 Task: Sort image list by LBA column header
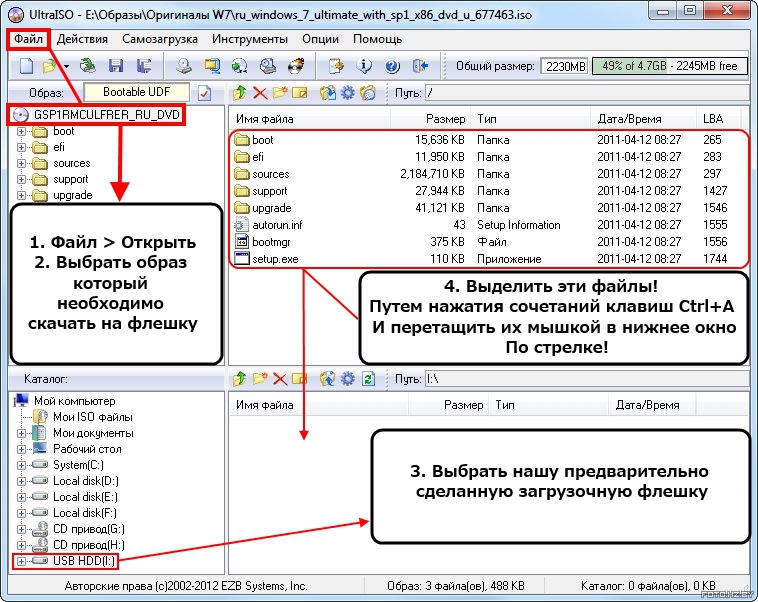717,119
